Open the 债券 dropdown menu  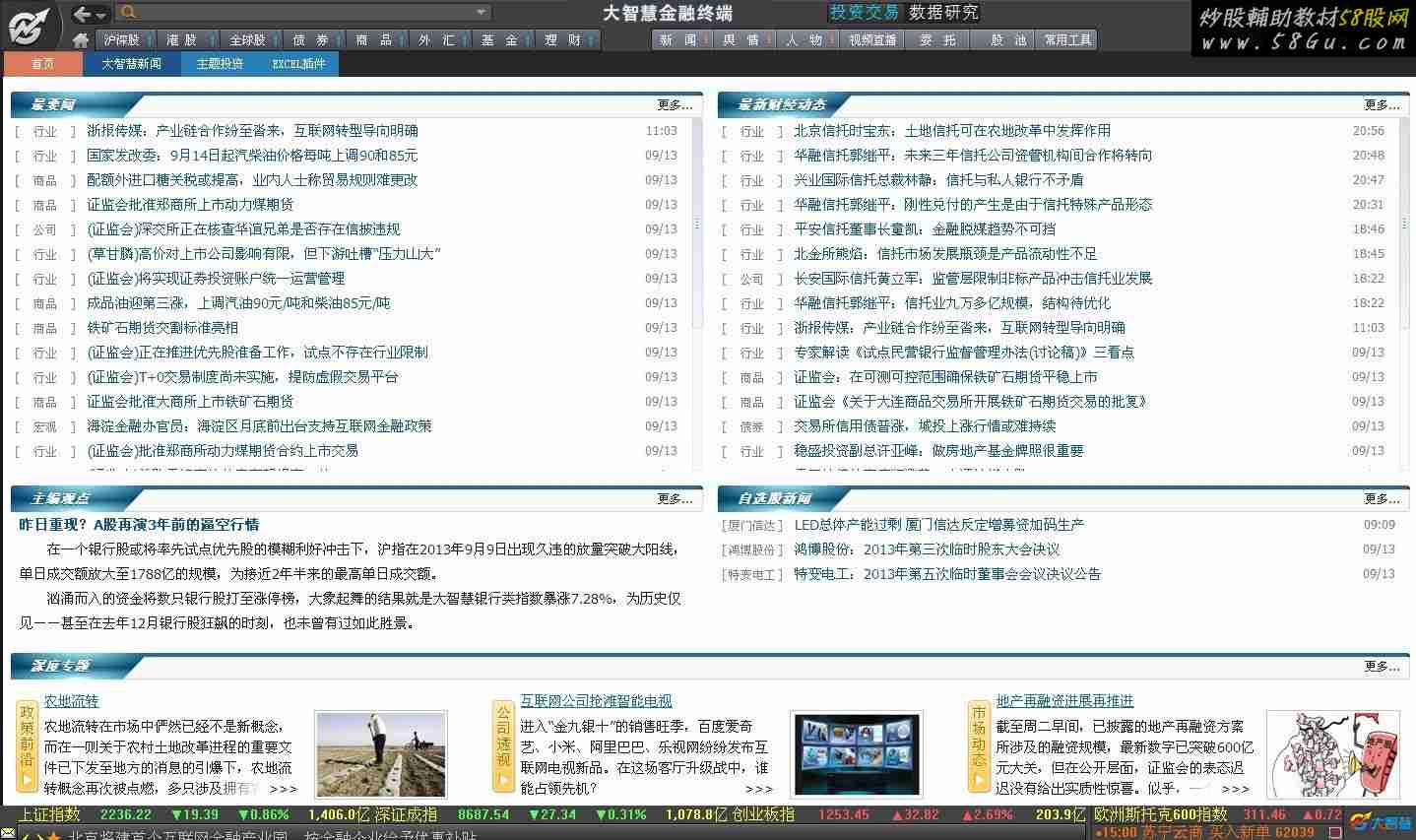coord(314,40)
